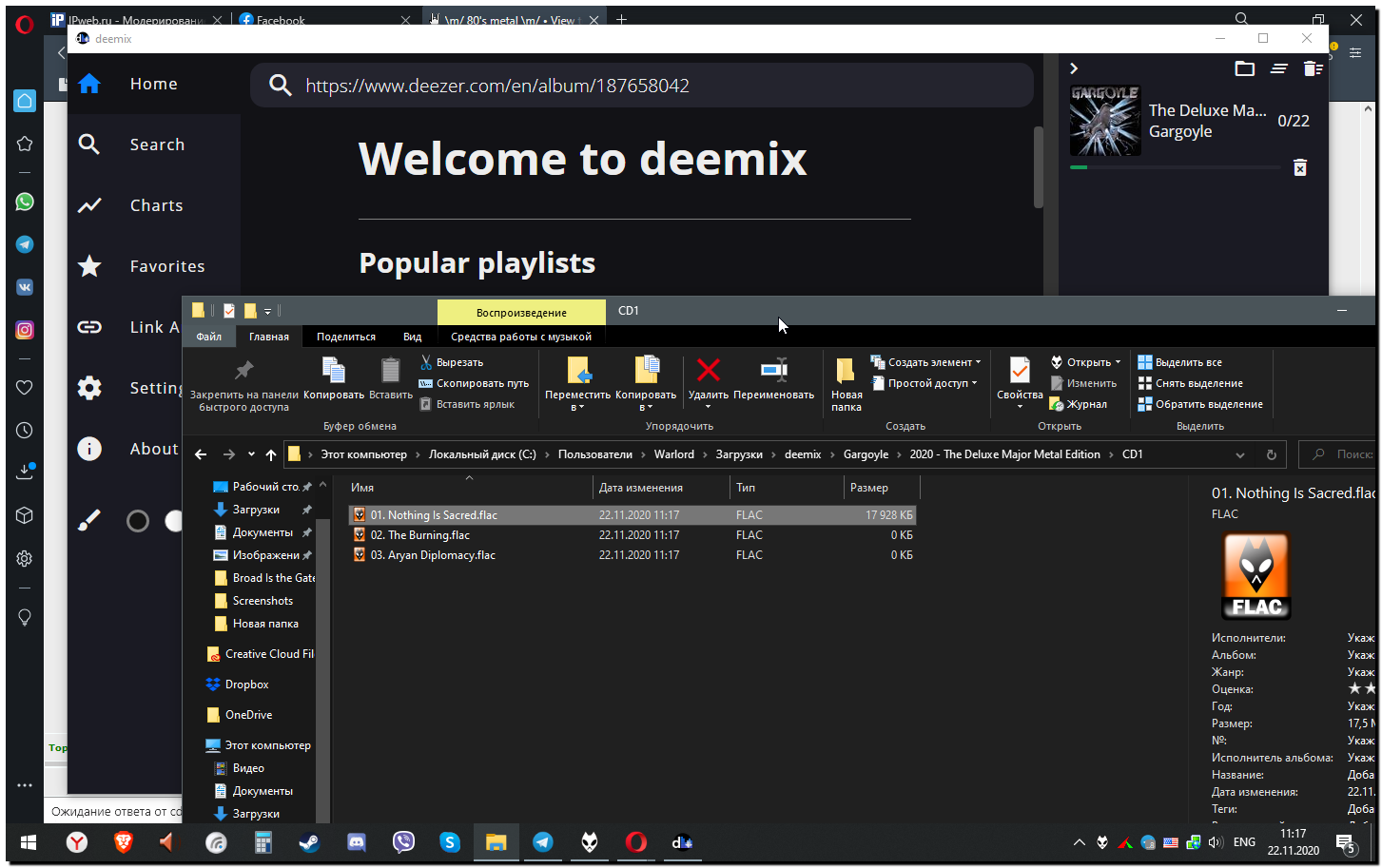The image size is (1382, 868).
Task: Open the Link Analyzer chain icon
Action: (x=89, y=327)
